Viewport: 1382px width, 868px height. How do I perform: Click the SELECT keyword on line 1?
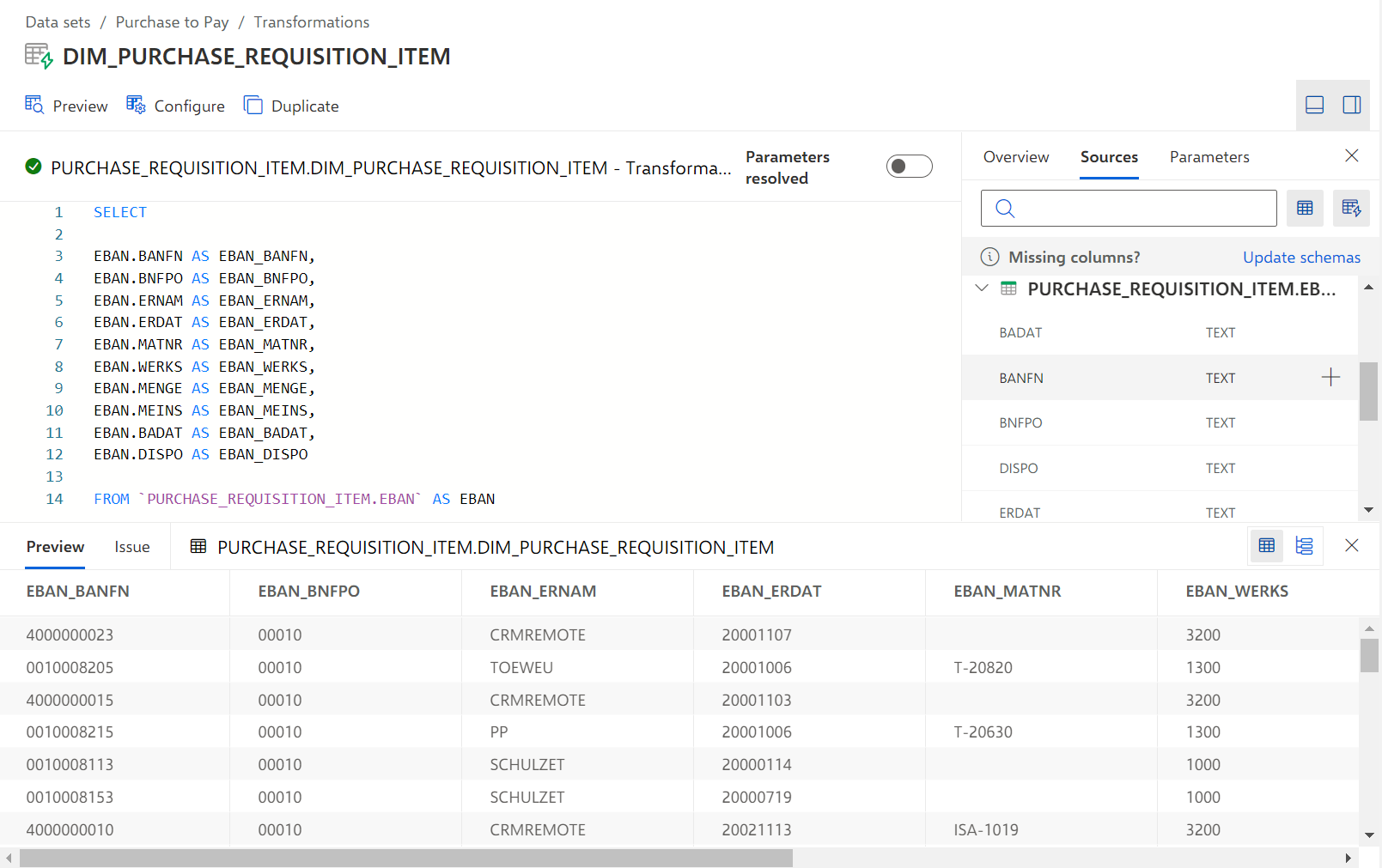[120, 212]
